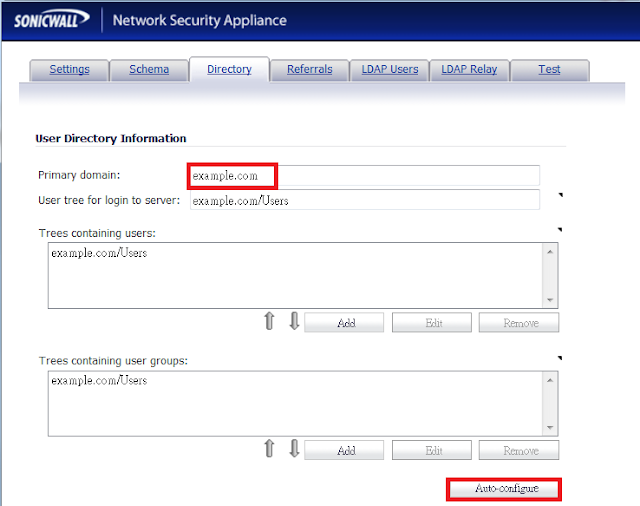Select example.com/Users in users tree list
640x506 pixels.
click(99, 253)
